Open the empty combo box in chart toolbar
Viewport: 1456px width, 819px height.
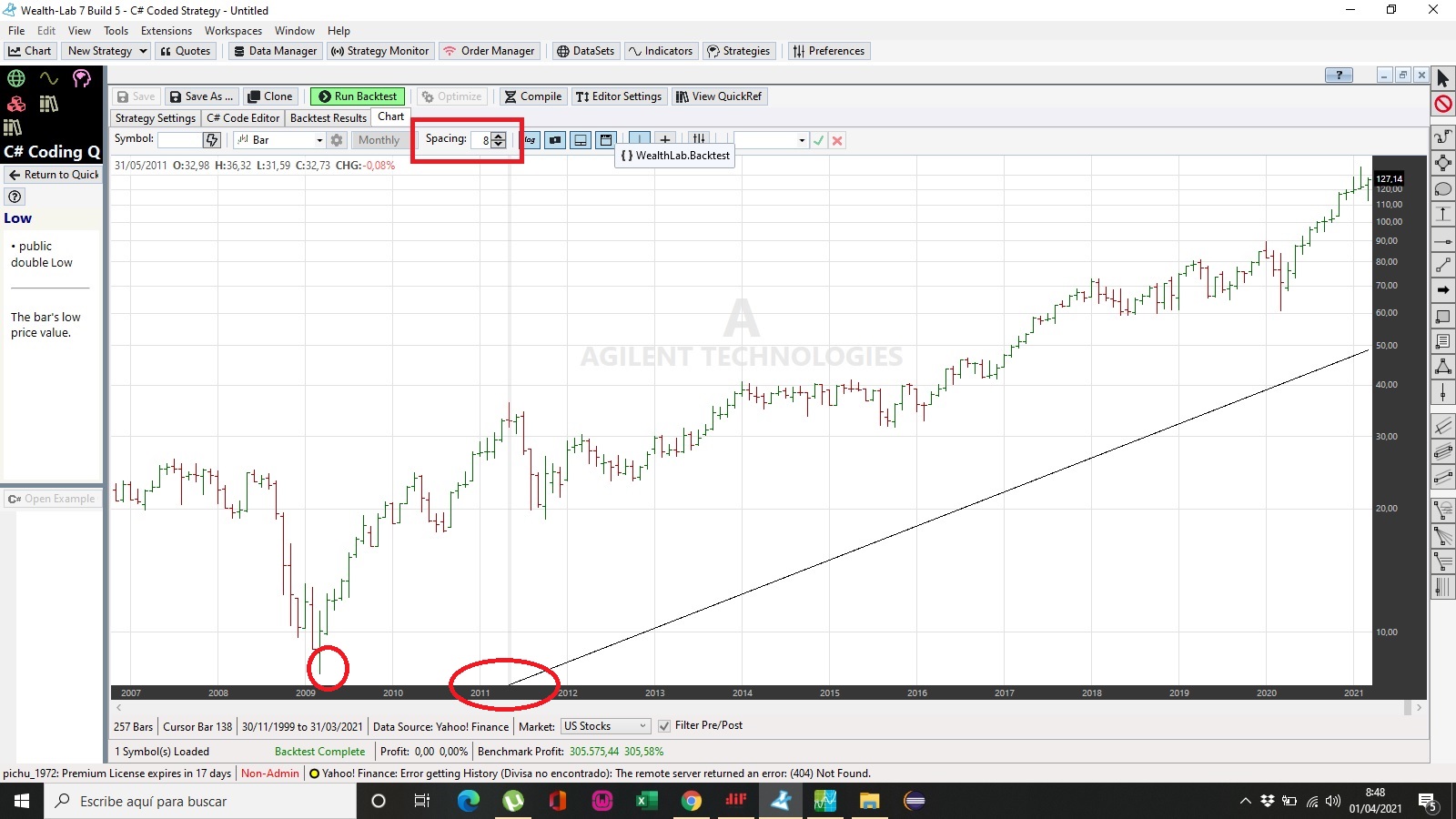pos(771,140)
